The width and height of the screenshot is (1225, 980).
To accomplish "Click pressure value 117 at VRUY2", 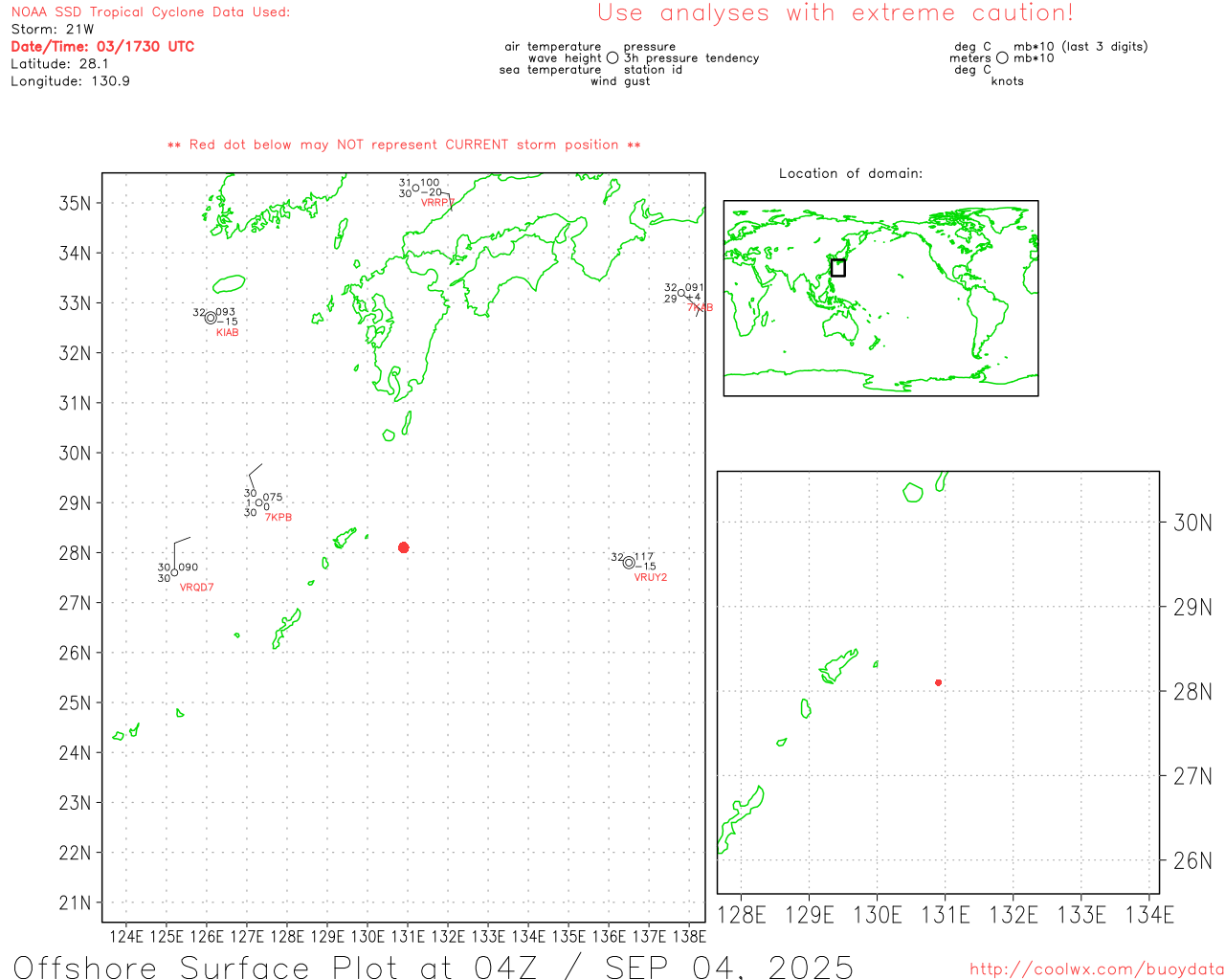I will (x=644, y=556).
